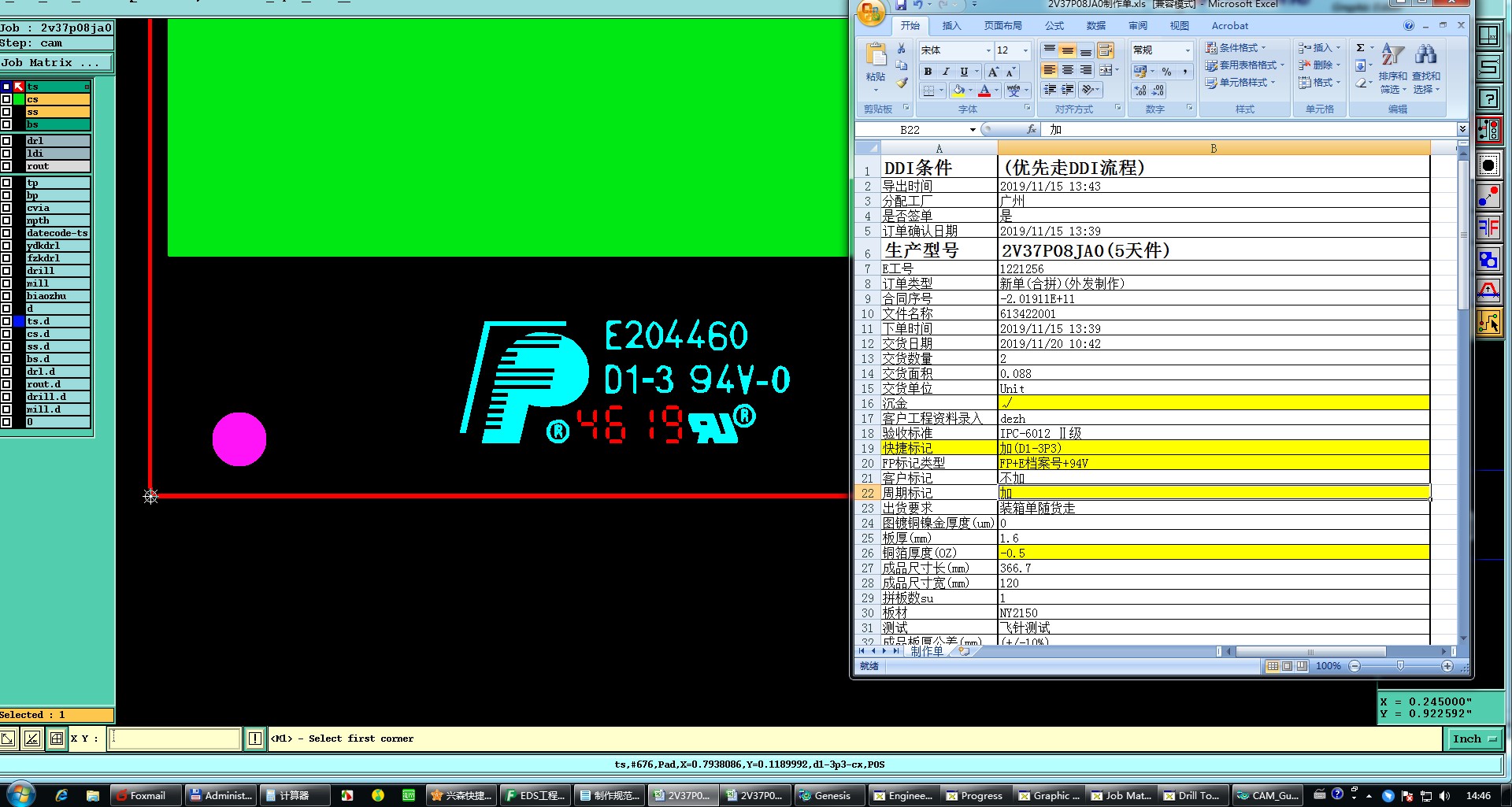The width and height of the screenshot is (1512, 807).
Task: Click Genesis exclamation mark button by coordinate field
Action: (255, 739)
